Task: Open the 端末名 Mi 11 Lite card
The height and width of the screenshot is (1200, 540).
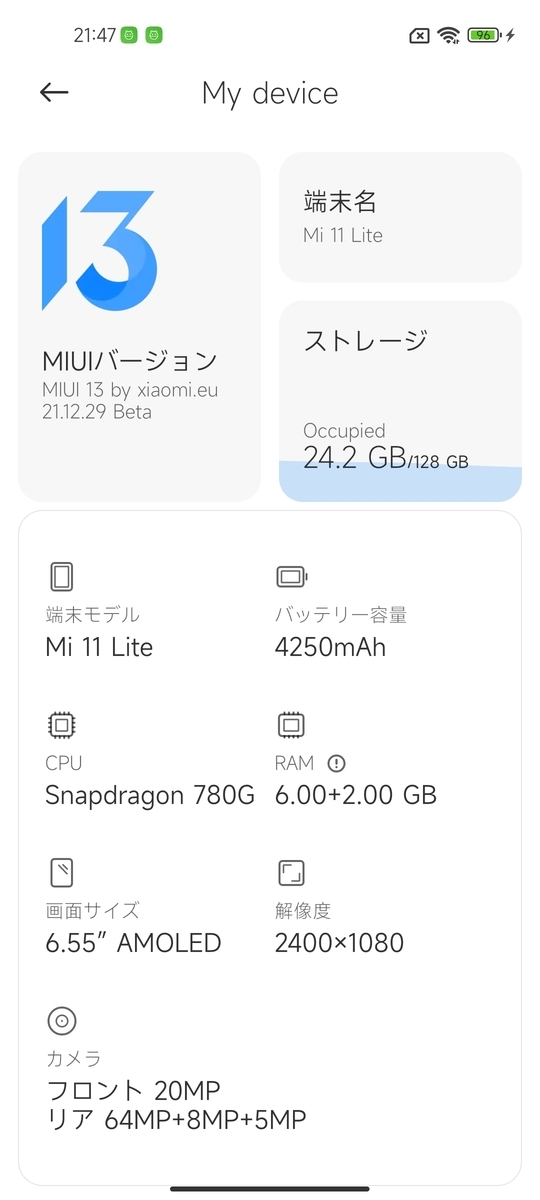Action: (x=400, y=217)
